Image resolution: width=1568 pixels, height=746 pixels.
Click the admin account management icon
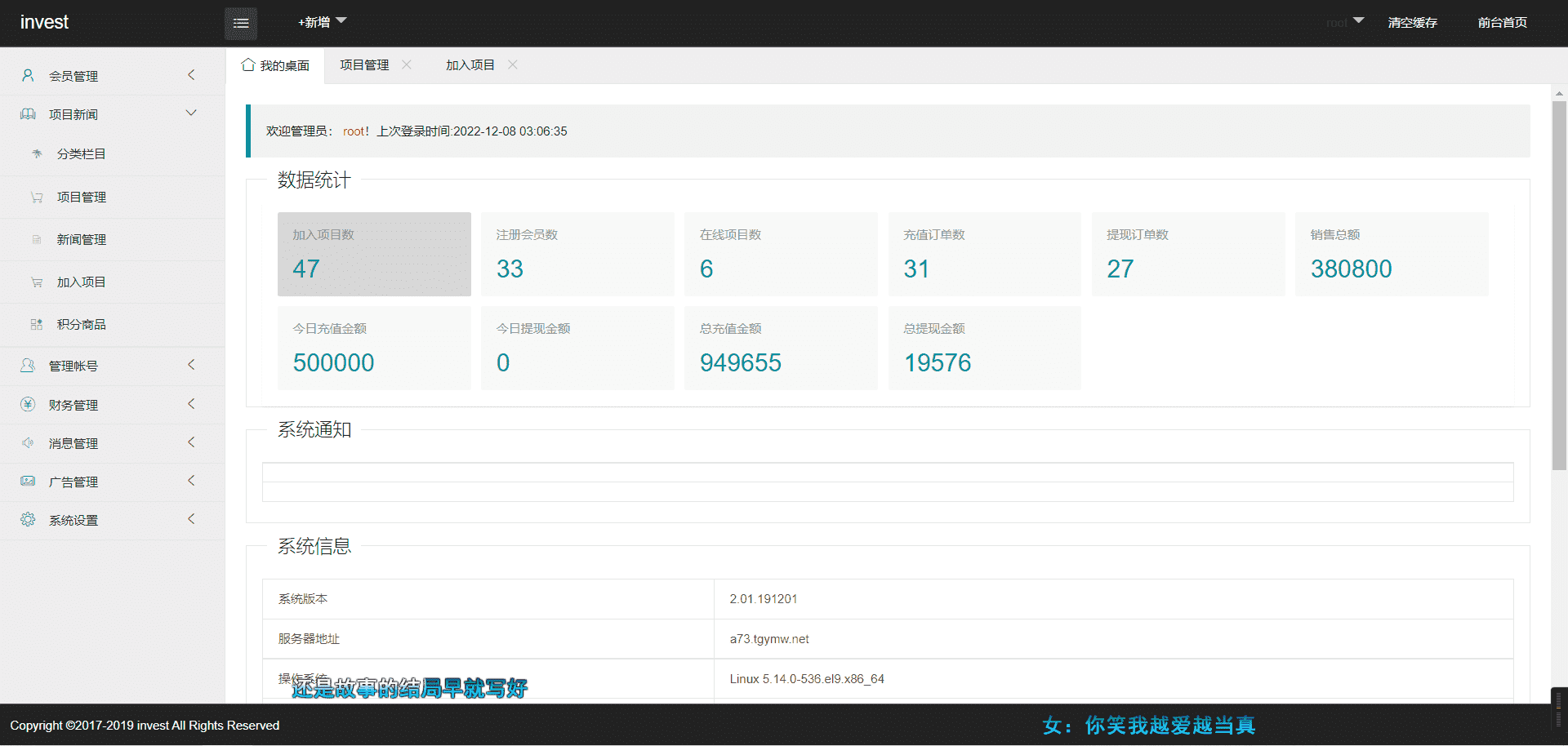pyautogui.click(x=28, y=366)
